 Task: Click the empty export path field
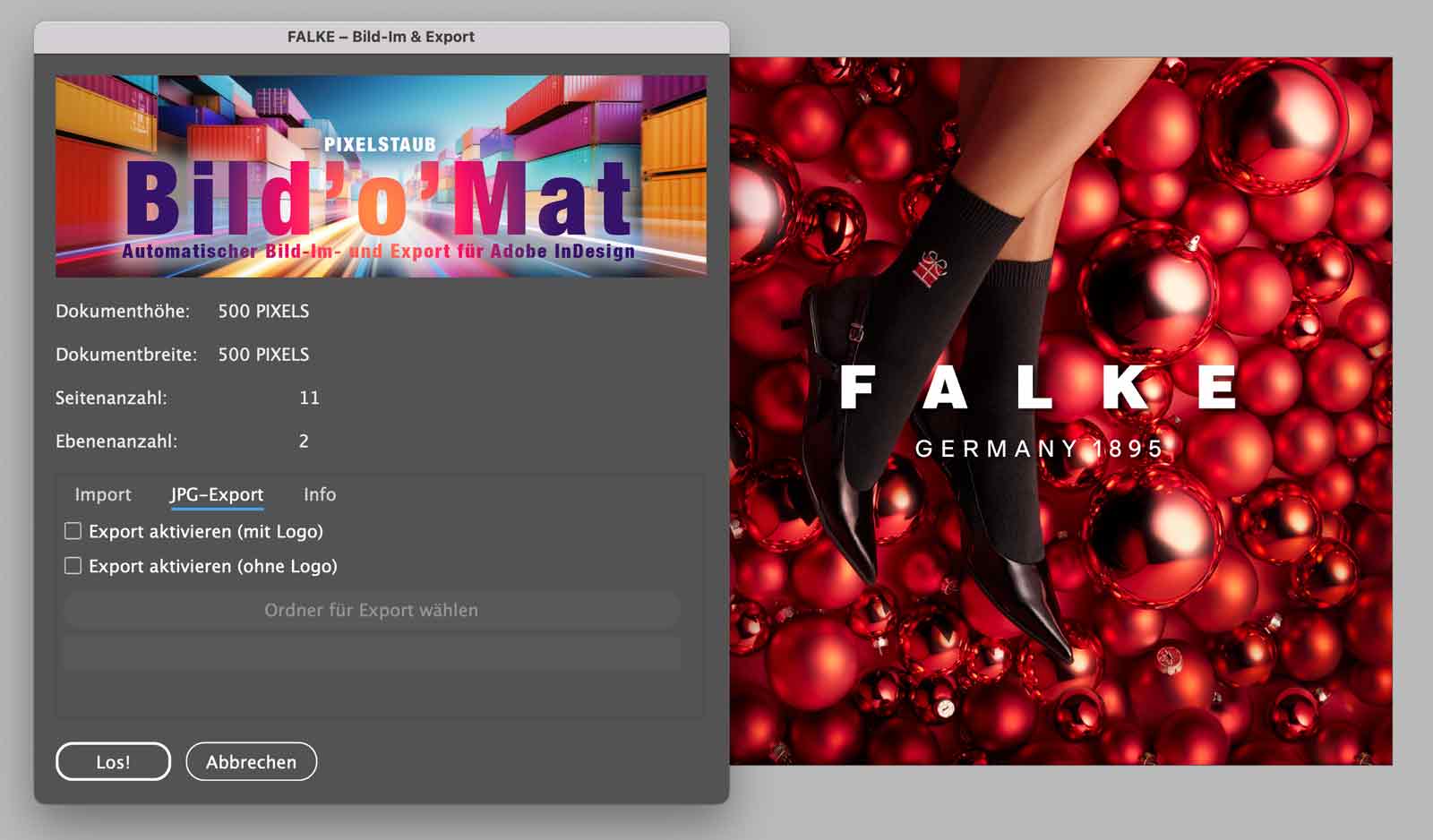pyautogui.click(x=372, y=653)
